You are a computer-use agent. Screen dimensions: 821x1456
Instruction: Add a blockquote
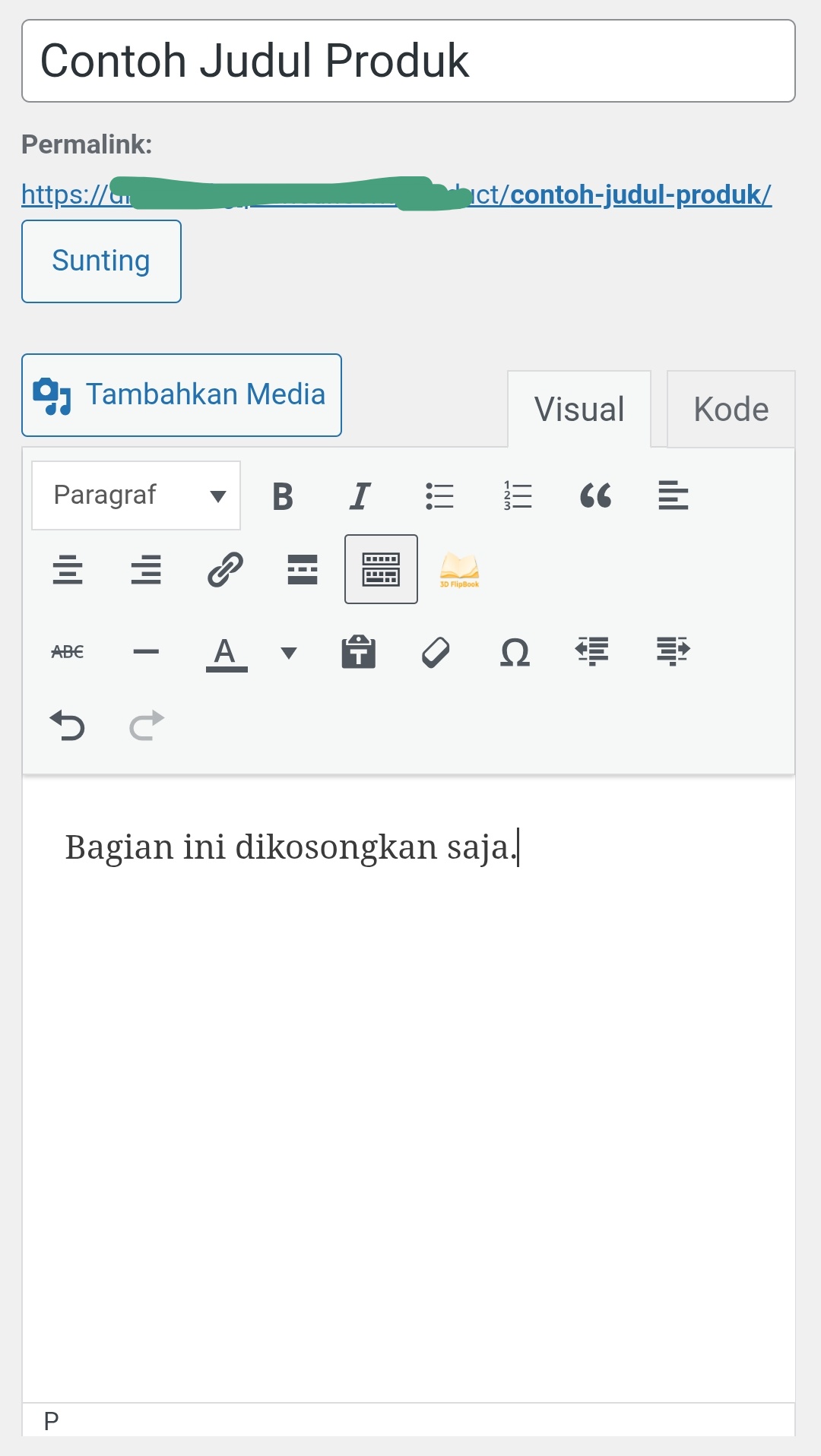tap(595, 496)
